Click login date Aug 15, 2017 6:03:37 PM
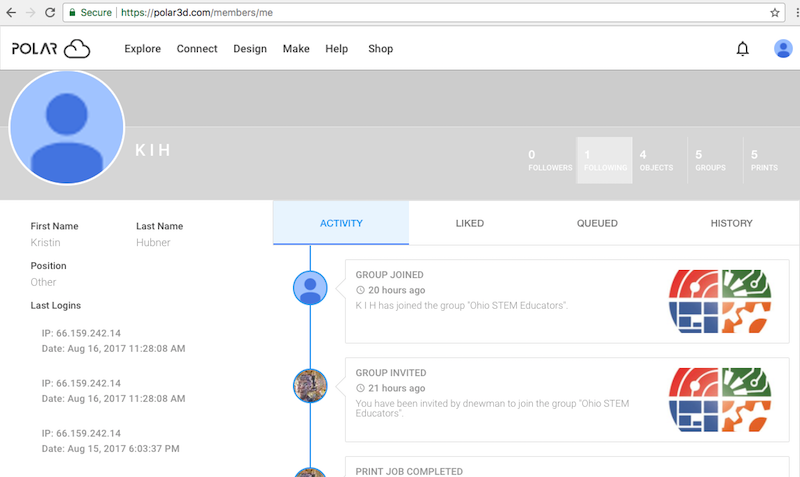The image size is (800, 477). click(x=111, y=448)
